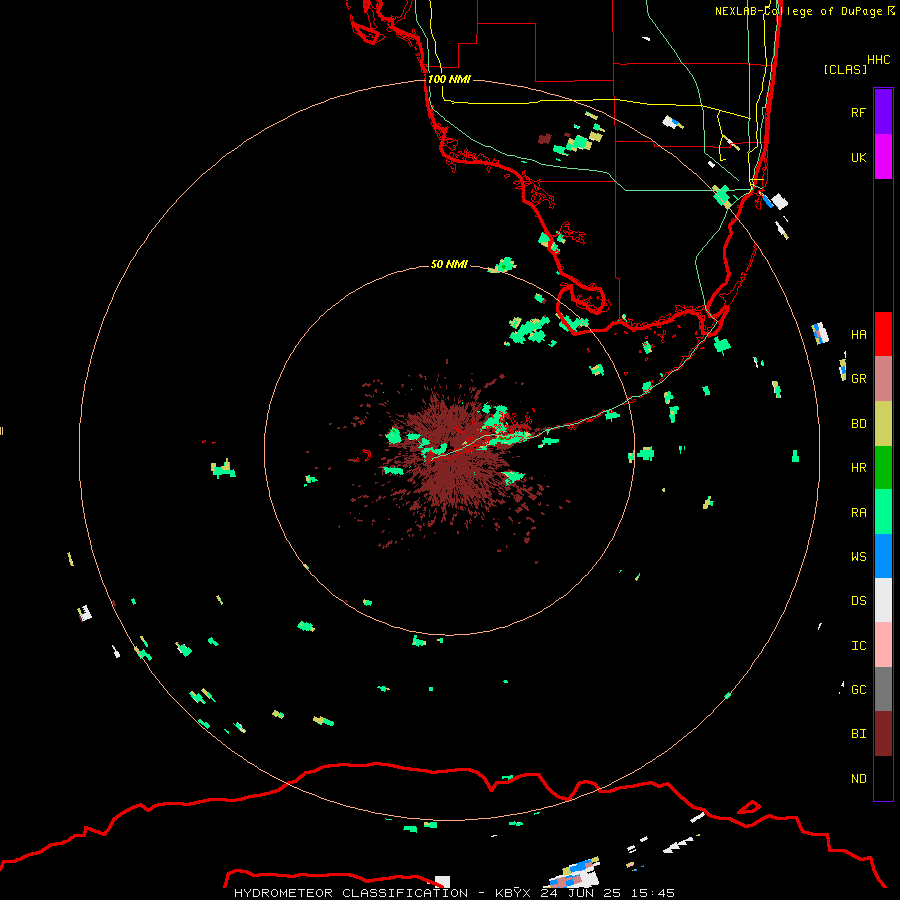Image resolution: width=900 pixels, height=900 pixels.
Task: Click the HR dark green legend swatch
Action: click(883, 468)
